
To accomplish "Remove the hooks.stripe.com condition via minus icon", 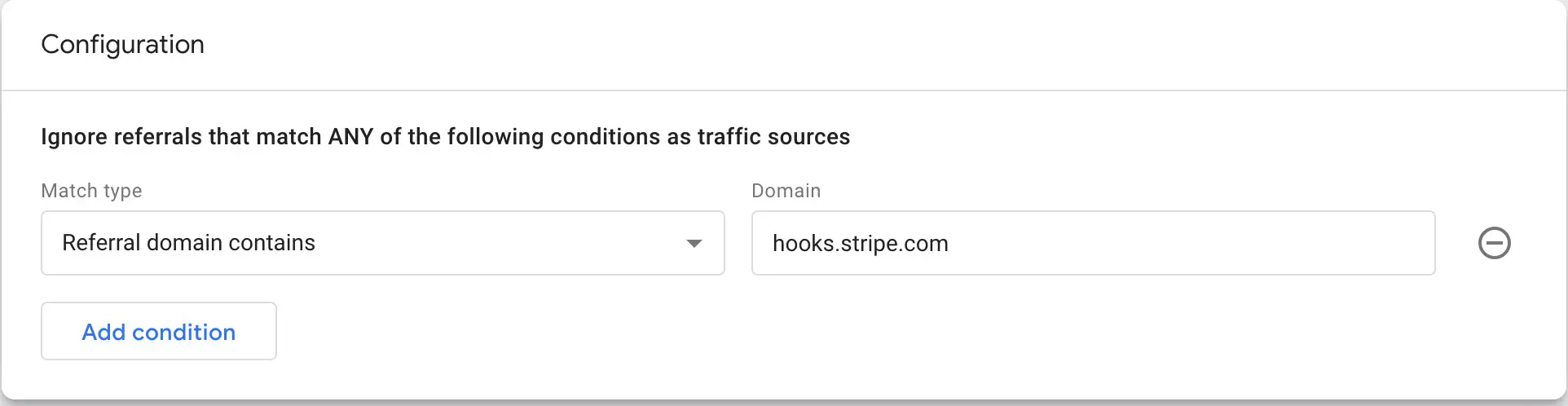I will point(1494,243).
